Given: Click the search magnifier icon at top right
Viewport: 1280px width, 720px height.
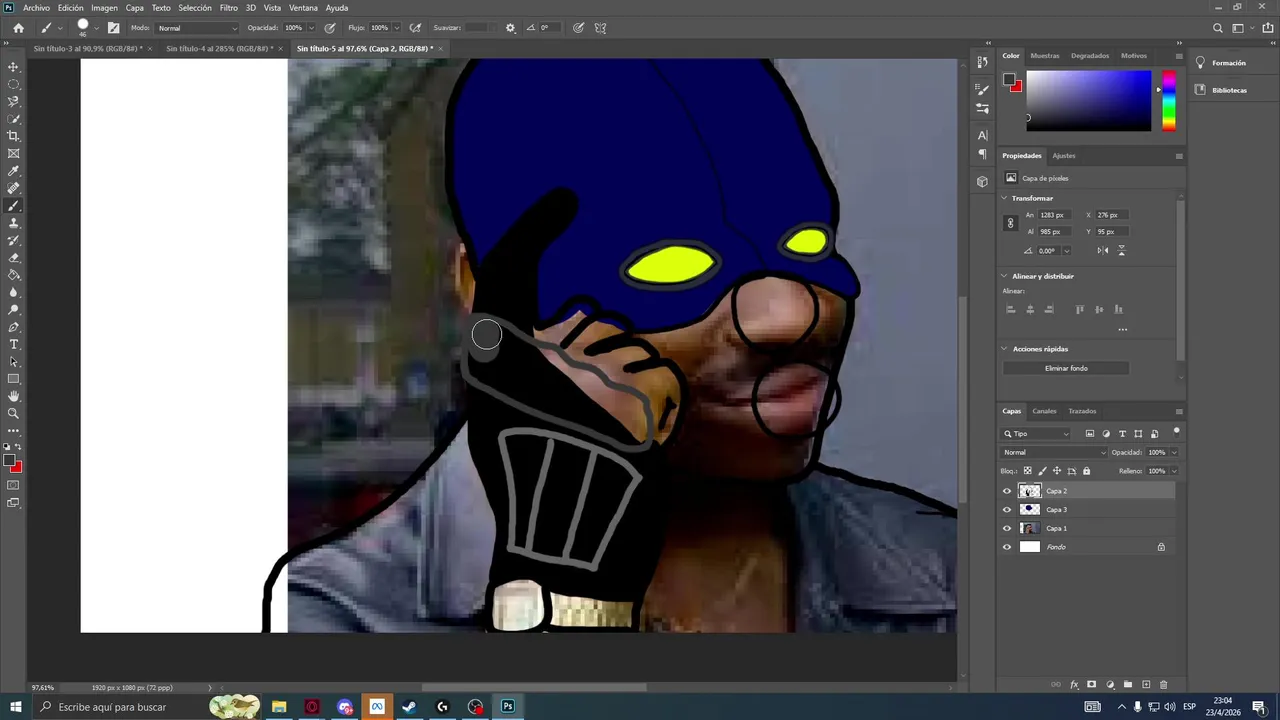Looking at the screenshot, I should point(1217,28).
